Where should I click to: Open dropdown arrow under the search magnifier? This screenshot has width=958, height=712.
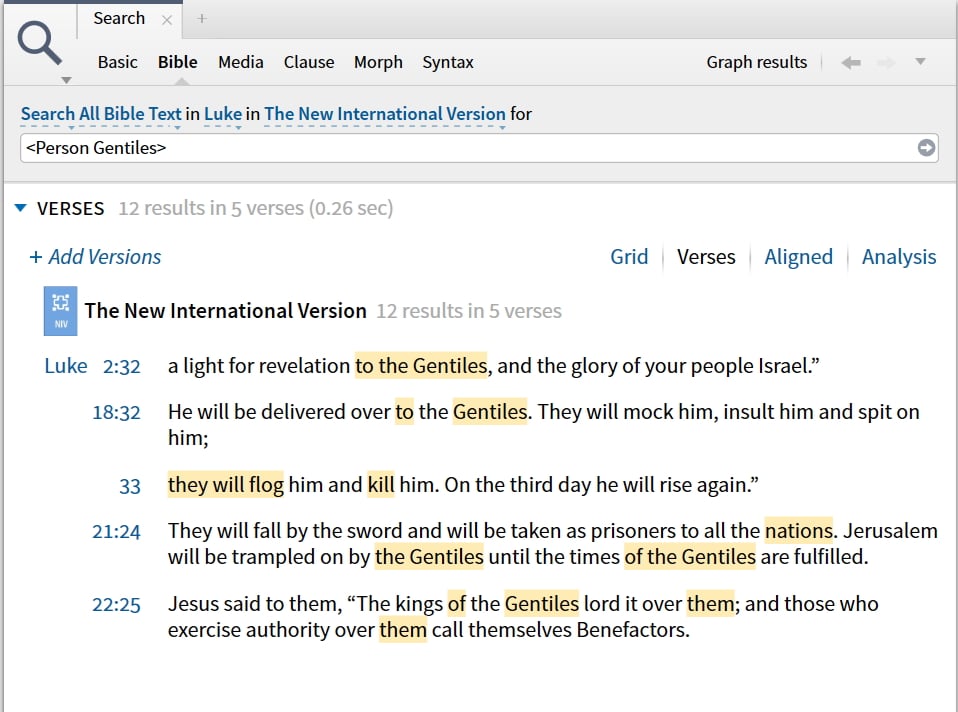point(67,80)
